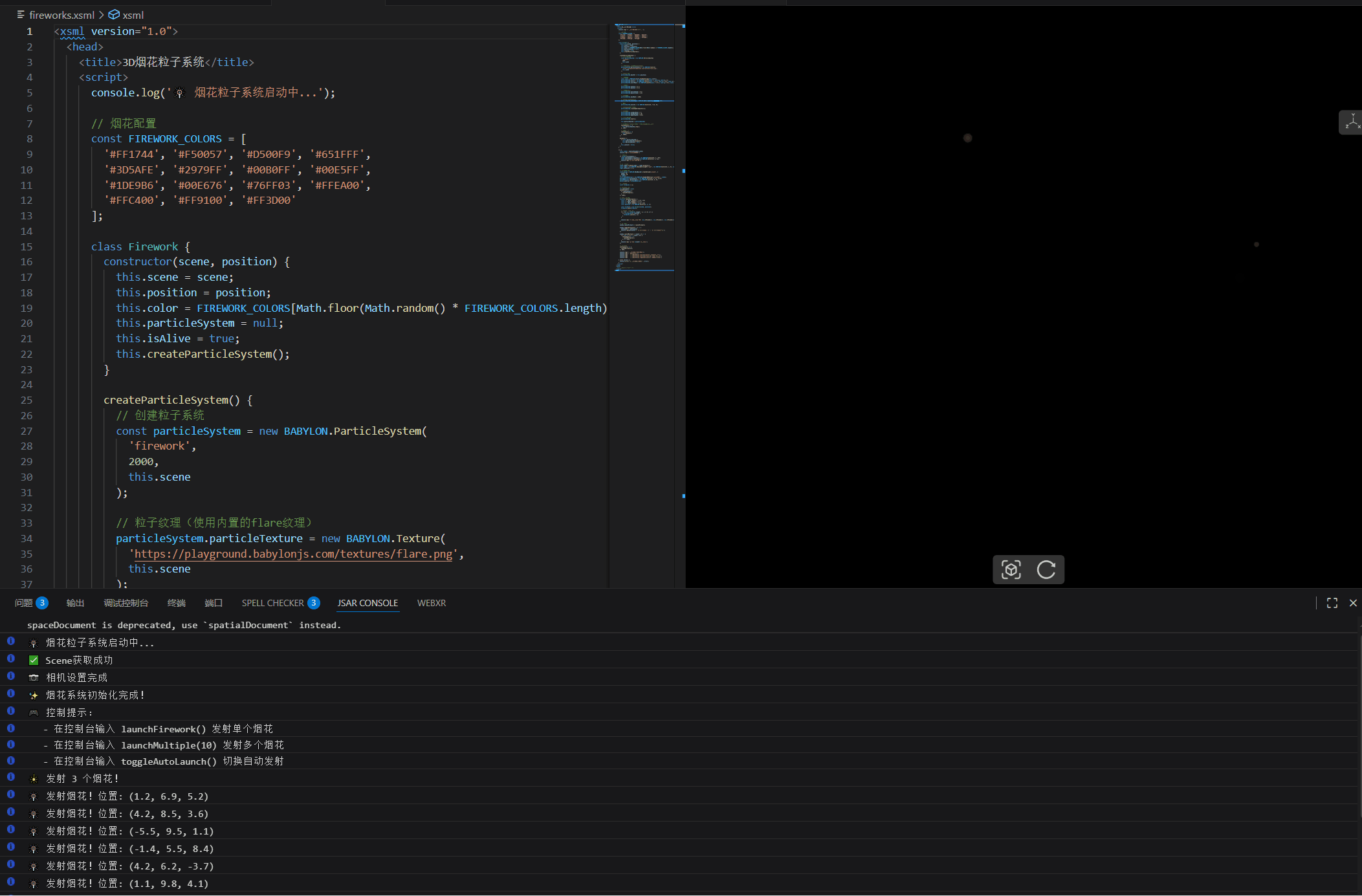Select the WEBXR panel tab
1362x896 pixels.
(x=431, y=603)
